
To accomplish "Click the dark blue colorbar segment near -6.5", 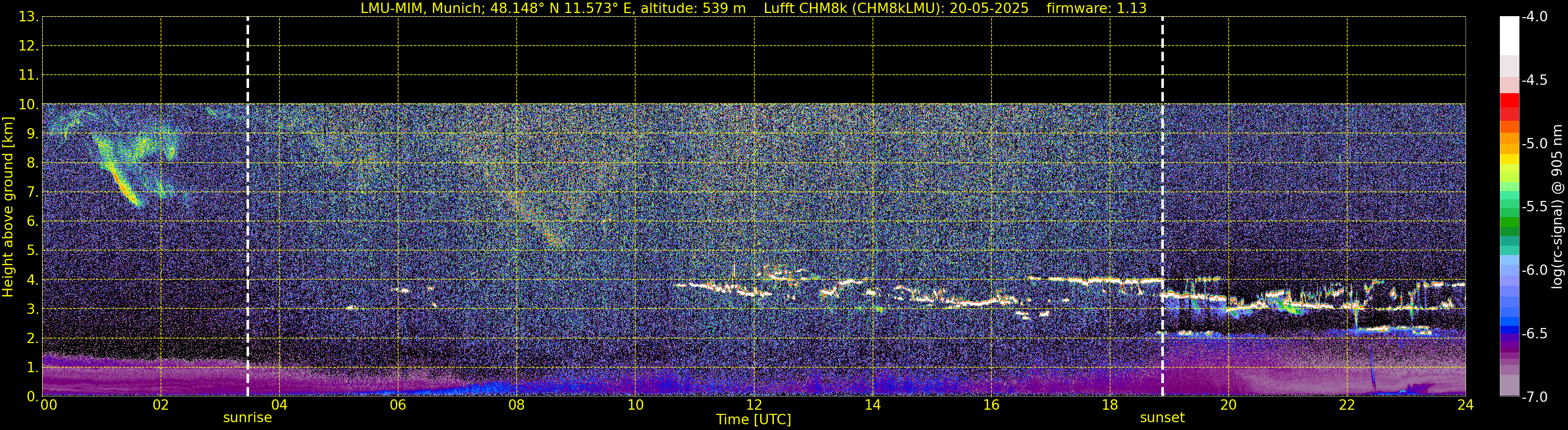I will 1510,330.
